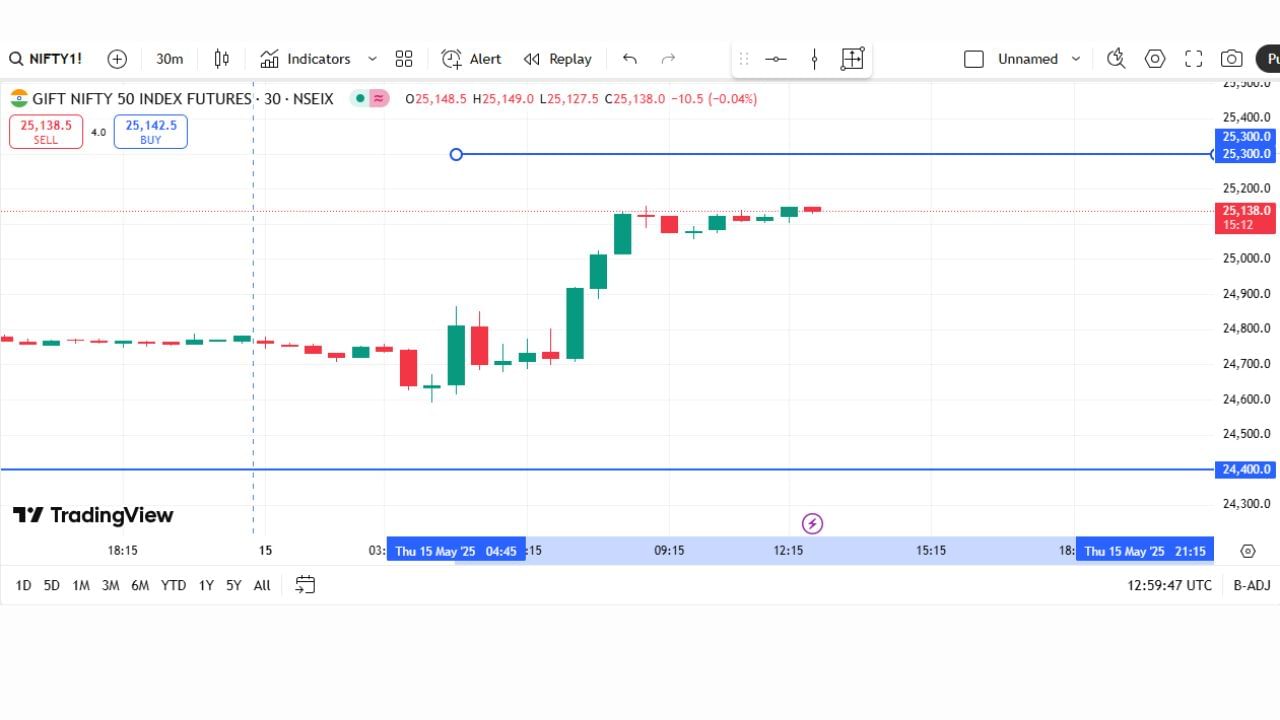
Task: Set range to 1D
Action: 23,585
